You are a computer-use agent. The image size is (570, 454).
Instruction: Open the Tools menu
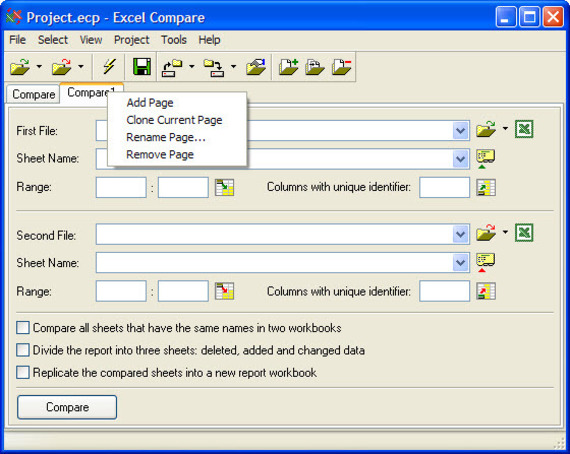[174, 40]
